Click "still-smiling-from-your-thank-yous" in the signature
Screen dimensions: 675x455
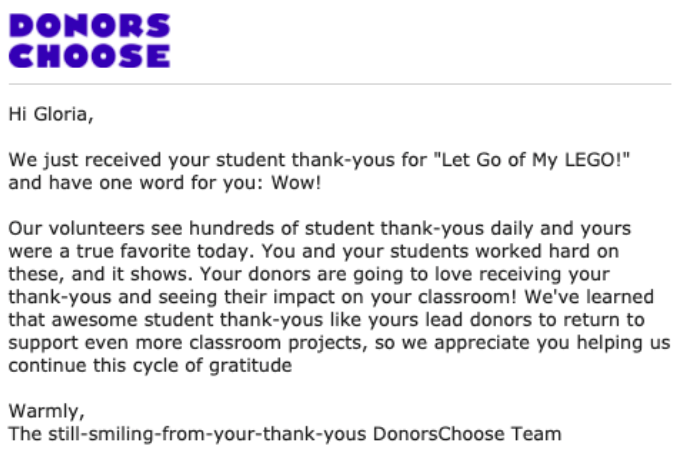207,434
